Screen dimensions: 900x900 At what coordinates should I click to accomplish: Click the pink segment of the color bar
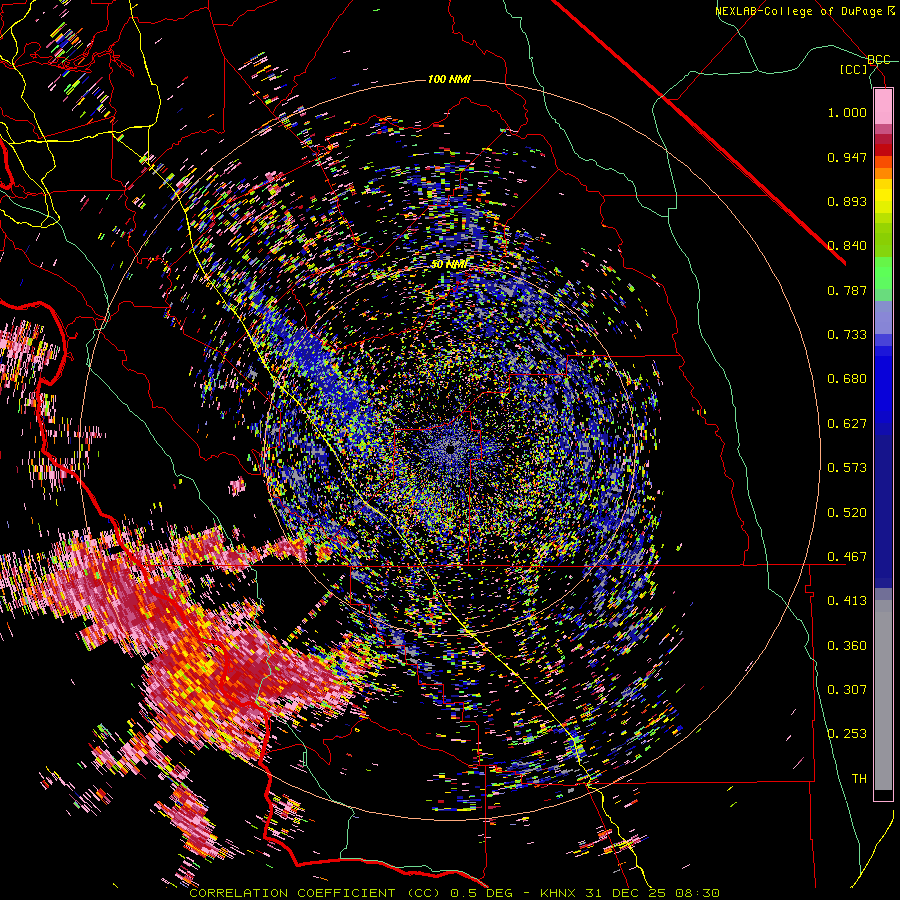(x=883, y=107)
